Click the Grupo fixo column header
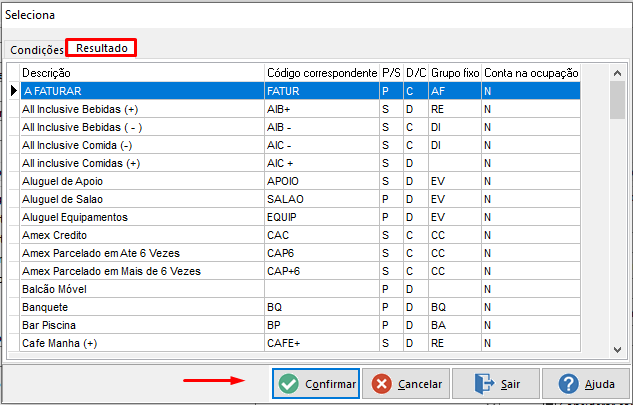 (455, 73)
